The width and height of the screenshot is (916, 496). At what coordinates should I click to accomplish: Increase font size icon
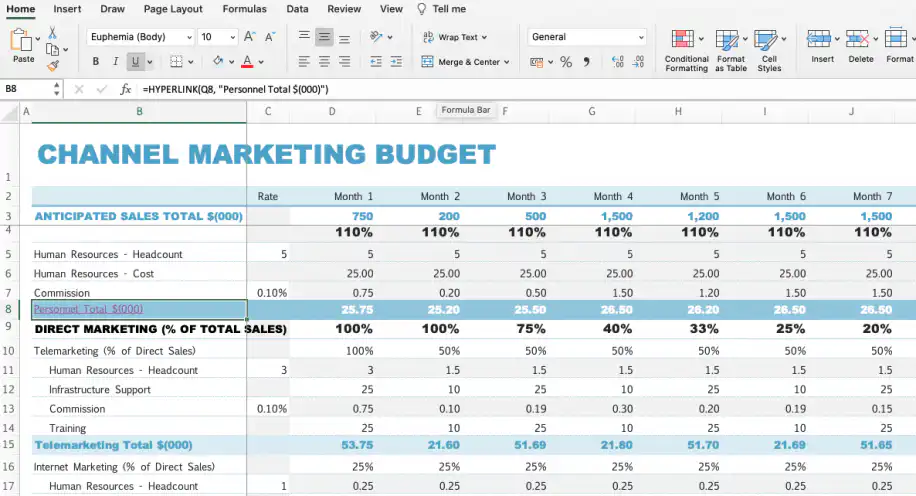pos(249,37)
